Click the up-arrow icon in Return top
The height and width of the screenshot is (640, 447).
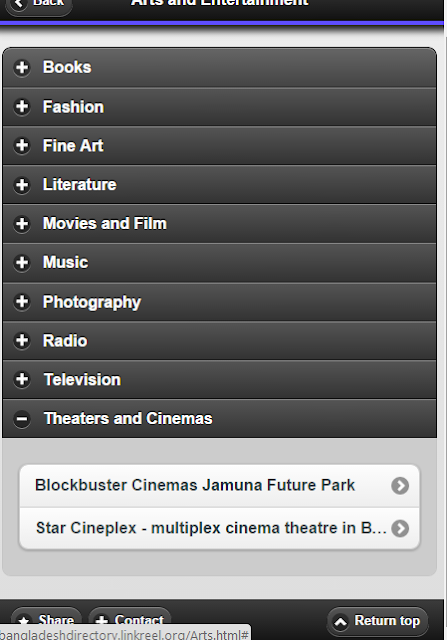[340, 622]
